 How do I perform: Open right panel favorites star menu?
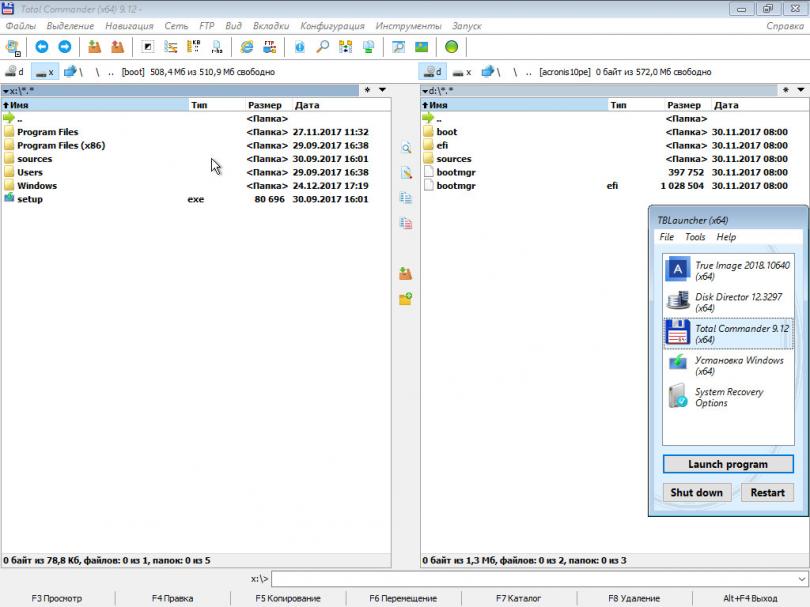786,90
